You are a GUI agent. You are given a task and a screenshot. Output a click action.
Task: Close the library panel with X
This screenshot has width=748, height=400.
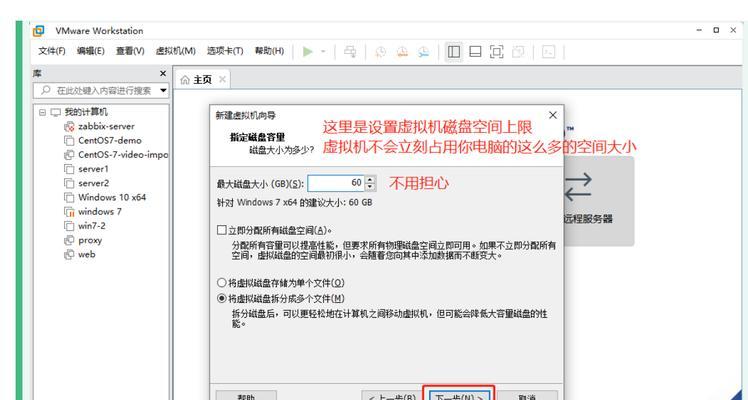163,73
